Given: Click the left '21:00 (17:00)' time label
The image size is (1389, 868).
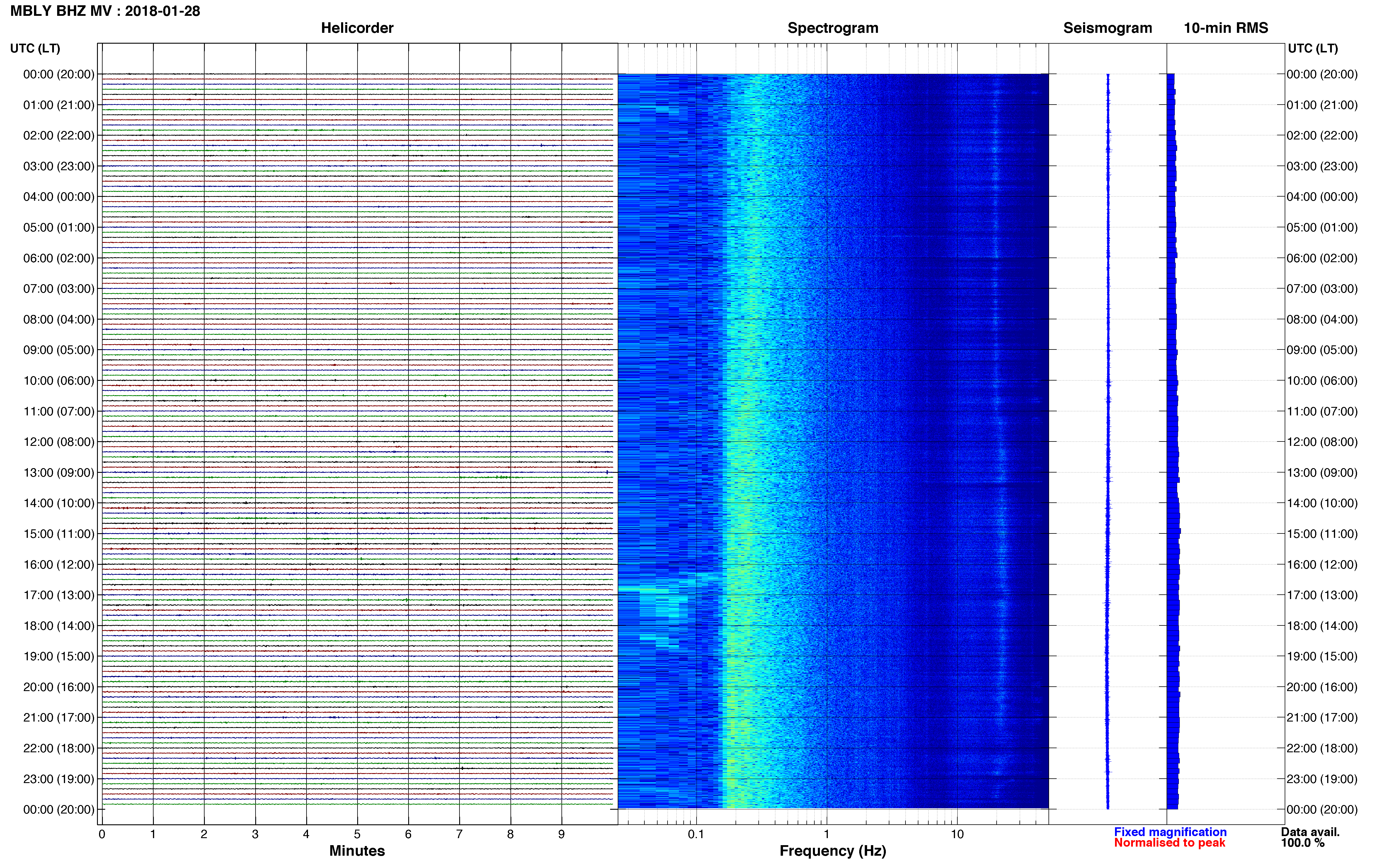Looking at the screenshot, I should [59, 718].
